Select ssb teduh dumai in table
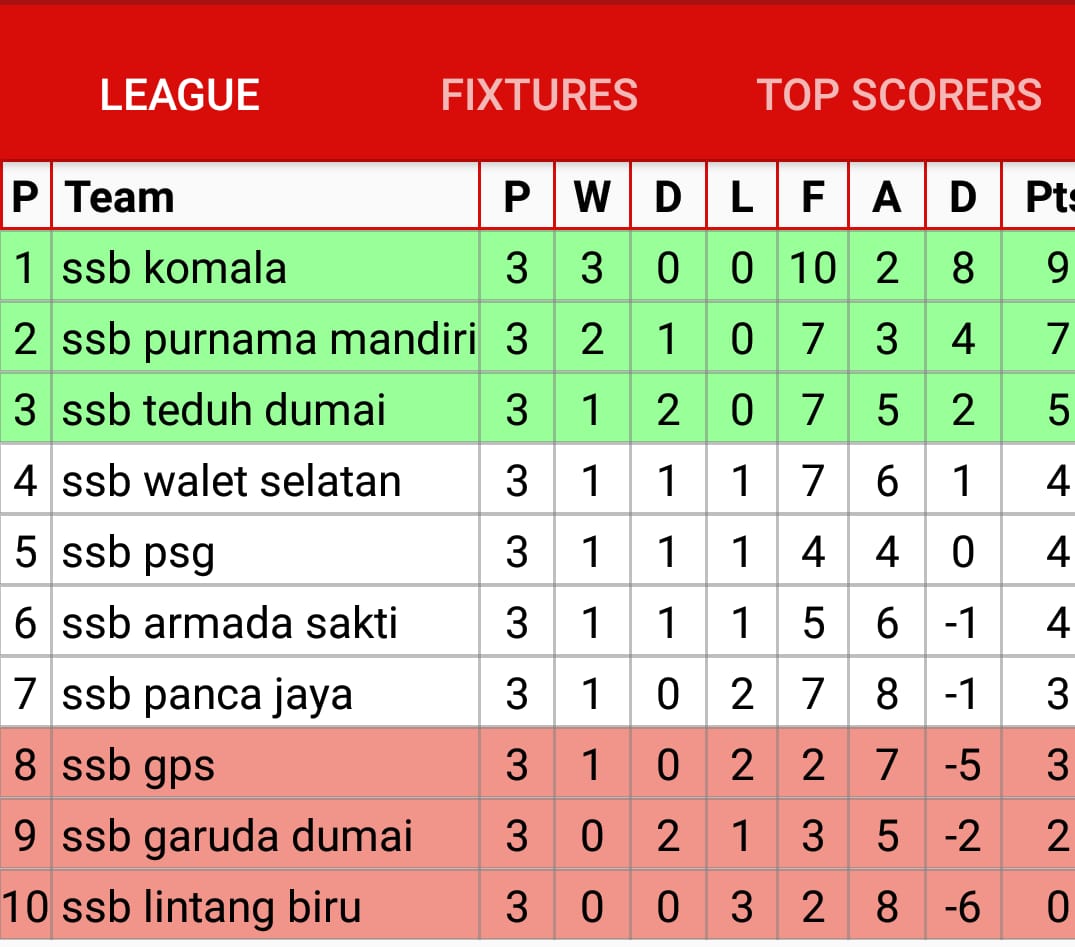The image size is (1075, 947). [x=224, y=411]
